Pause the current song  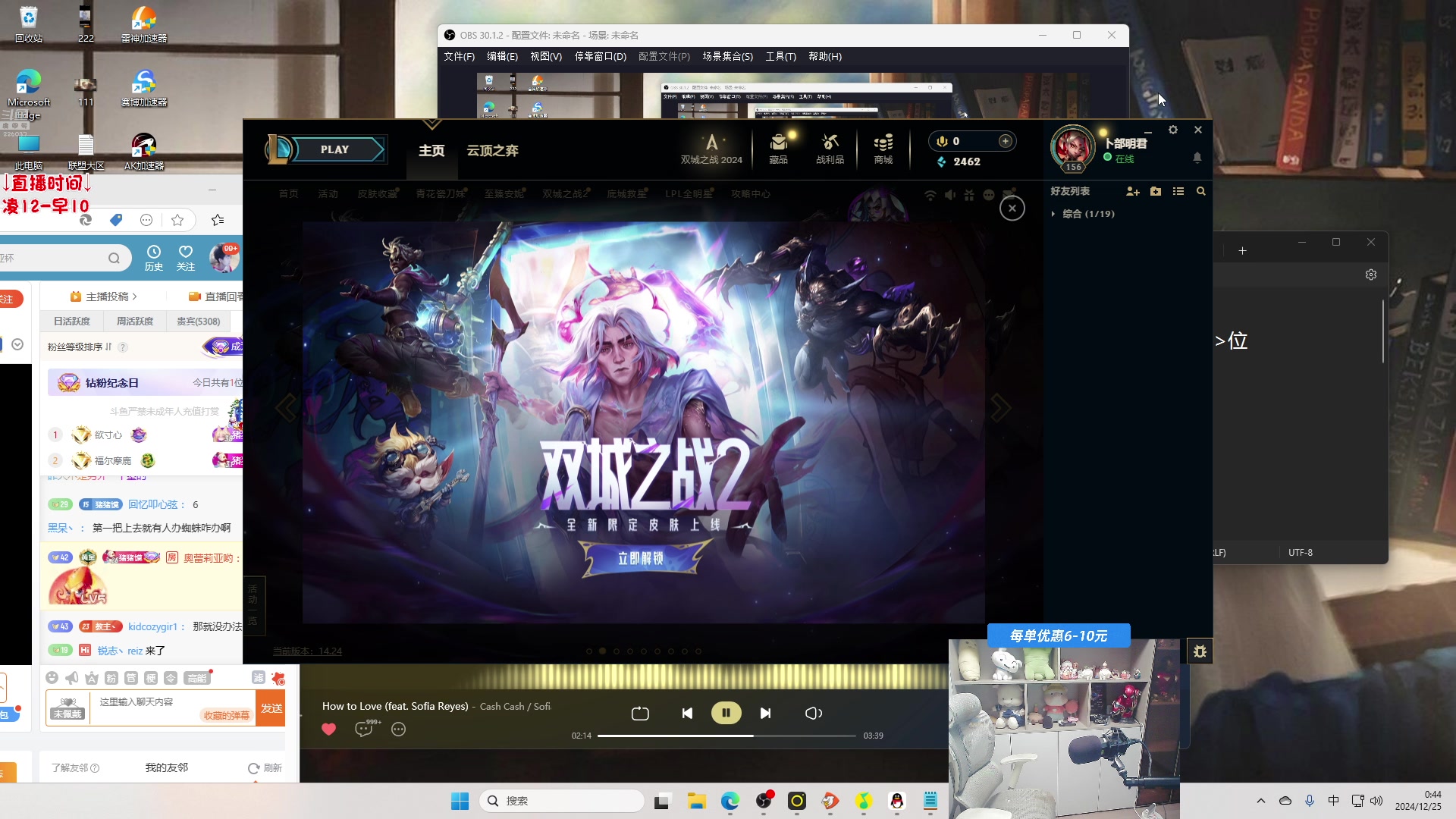pos(726,713)
